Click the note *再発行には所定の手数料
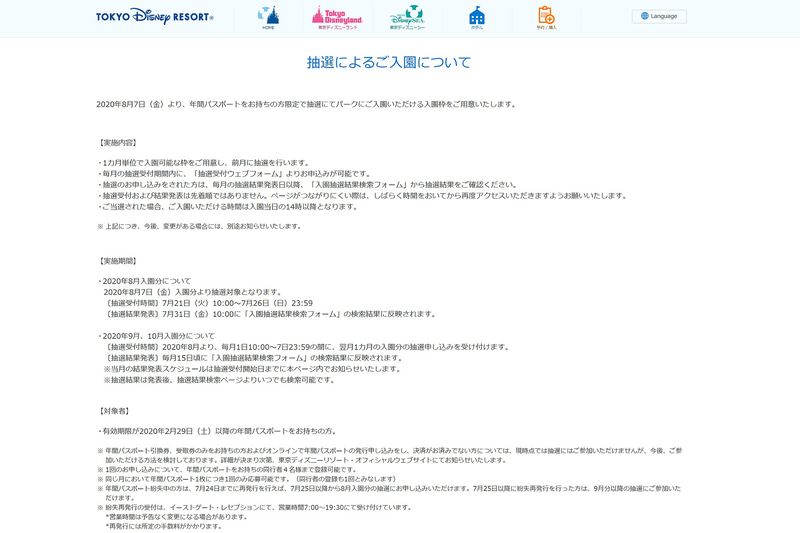This screenshot has width=800, height=533. pyautogui.click(x=163, y=526)
